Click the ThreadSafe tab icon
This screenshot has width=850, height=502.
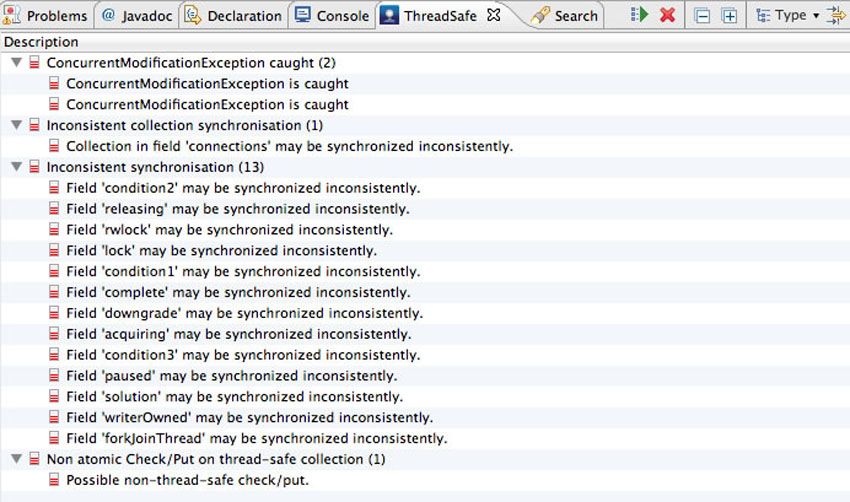(389, 15)
